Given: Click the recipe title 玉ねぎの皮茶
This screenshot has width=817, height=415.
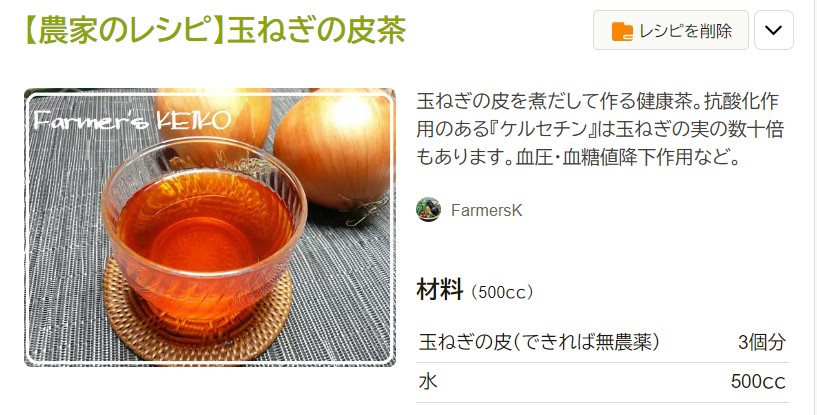Looking at the screenshot, I should [317, 30].
